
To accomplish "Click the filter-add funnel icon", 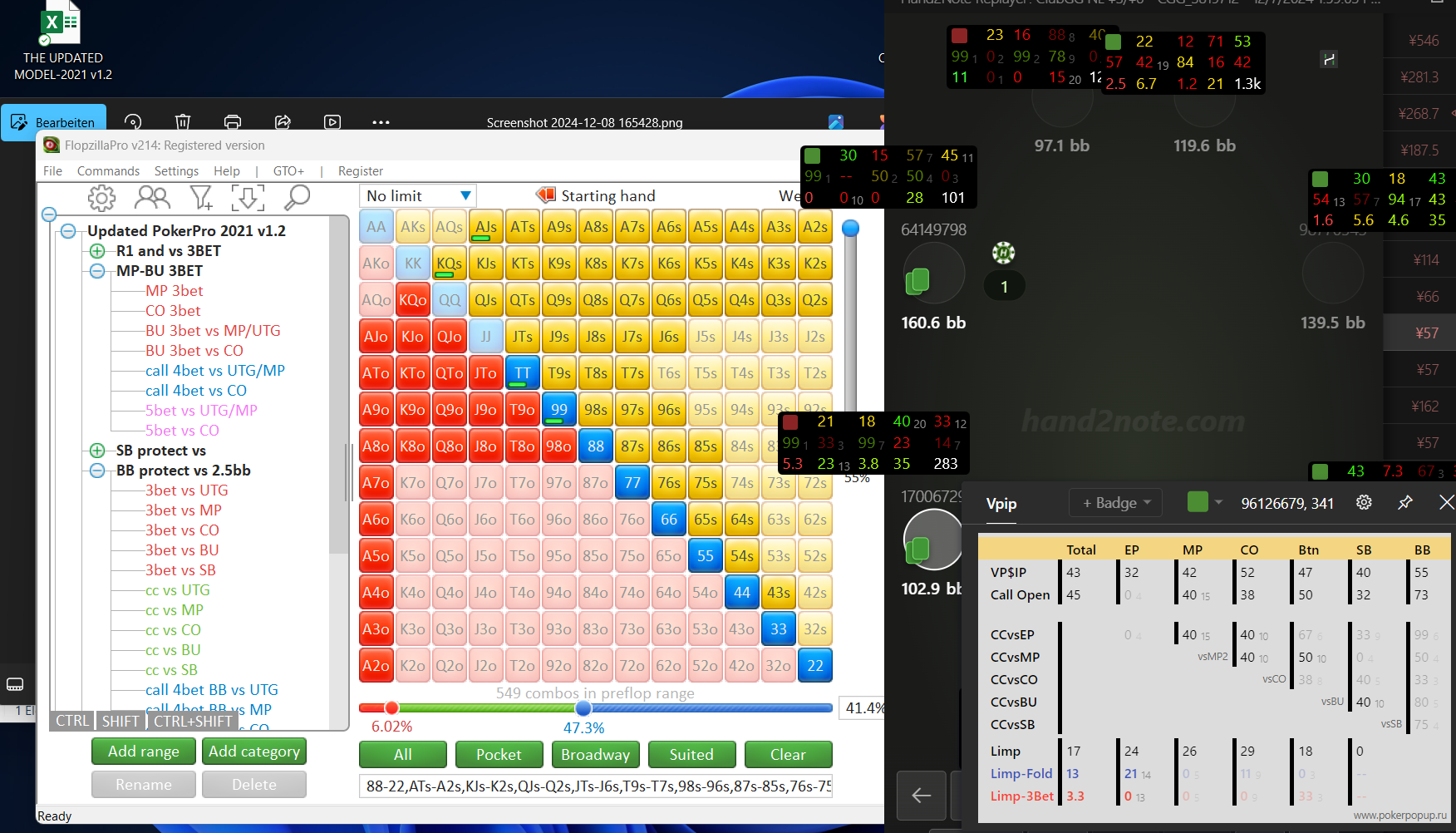I will pyautogui.click(x=201, y=198).
